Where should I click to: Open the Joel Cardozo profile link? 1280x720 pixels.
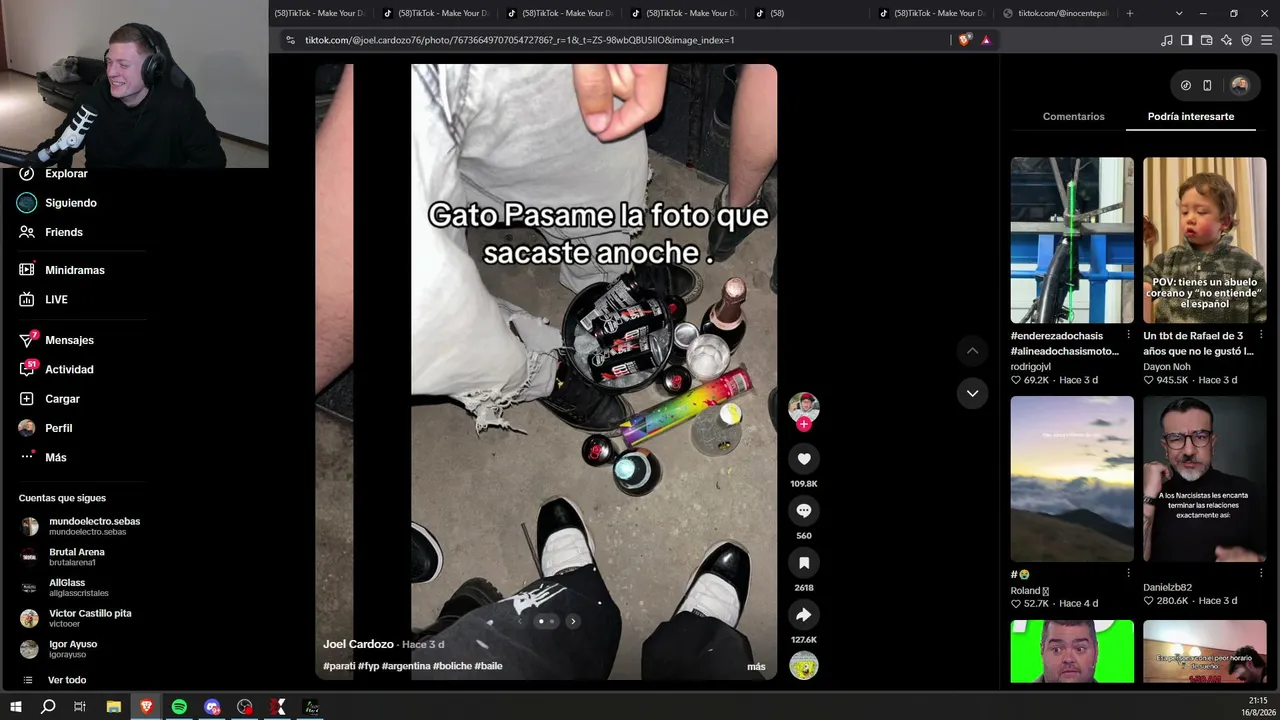[358, 645]
